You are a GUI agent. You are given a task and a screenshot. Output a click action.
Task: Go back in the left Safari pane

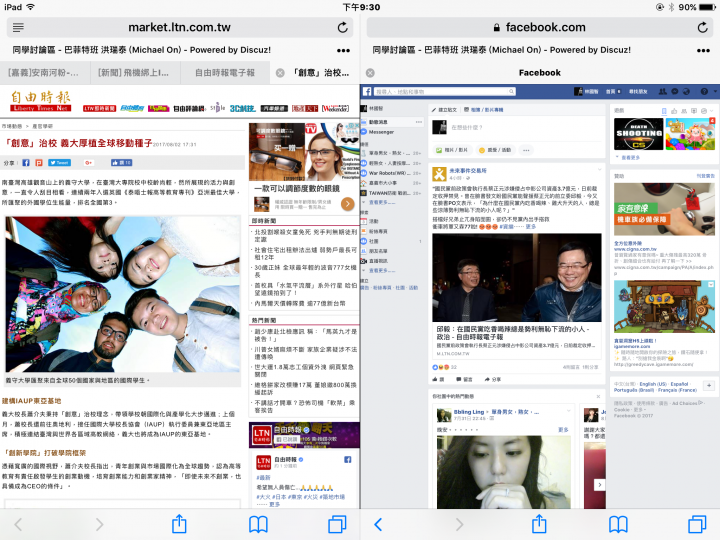tap(18, 524)
